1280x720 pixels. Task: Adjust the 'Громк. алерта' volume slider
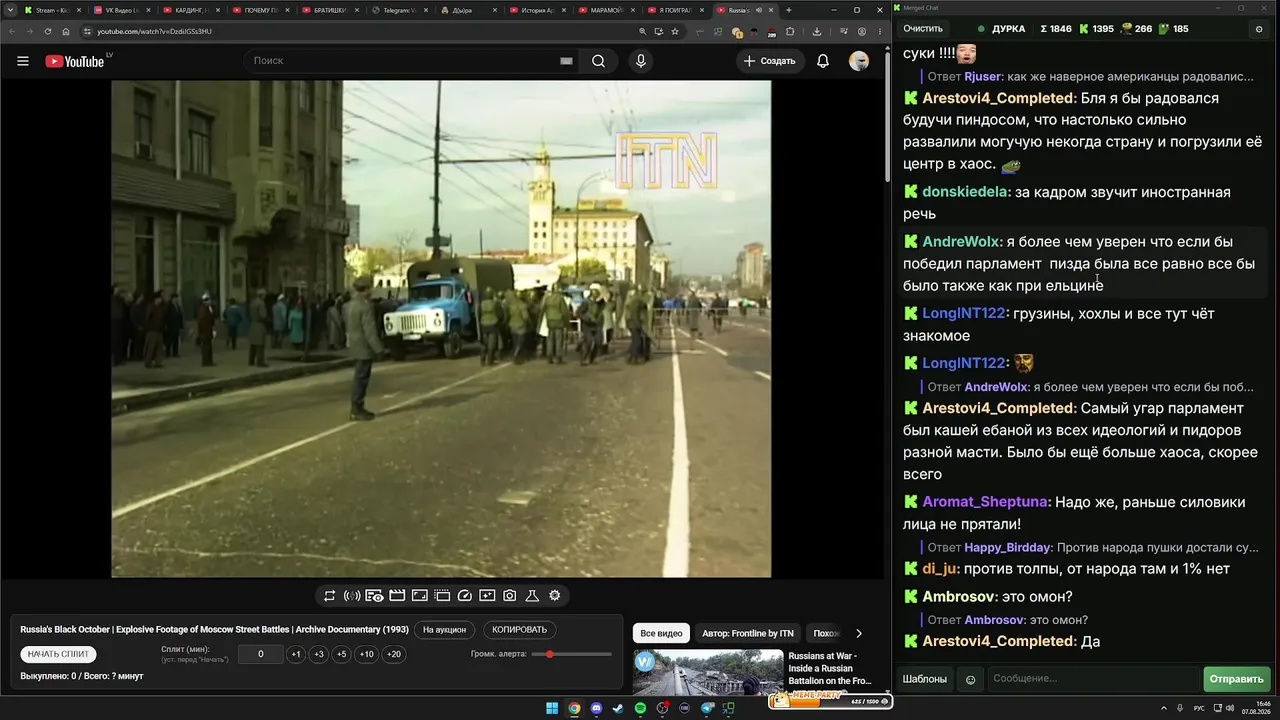click(572, 654)
